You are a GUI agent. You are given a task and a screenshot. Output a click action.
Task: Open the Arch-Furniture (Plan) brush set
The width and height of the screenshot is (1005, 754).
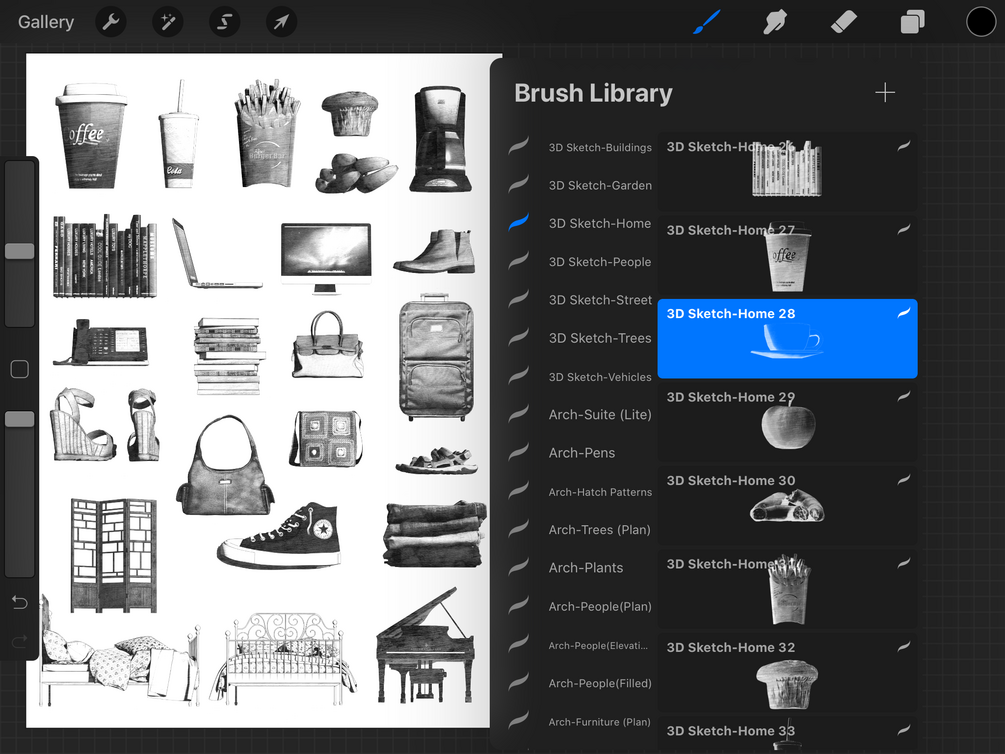[x=599, y=722]
